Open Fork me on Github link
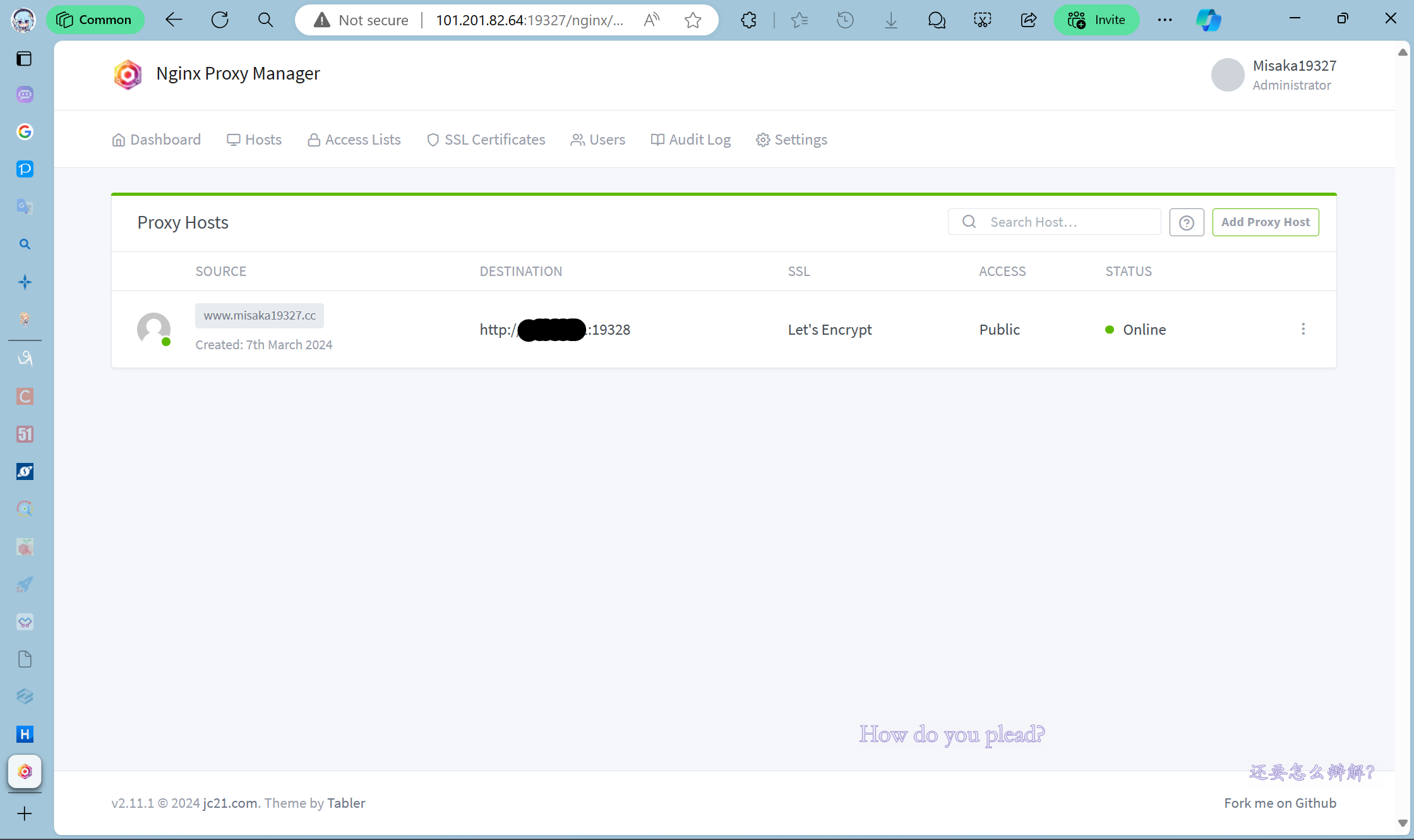 click(x=1279, y=803)
